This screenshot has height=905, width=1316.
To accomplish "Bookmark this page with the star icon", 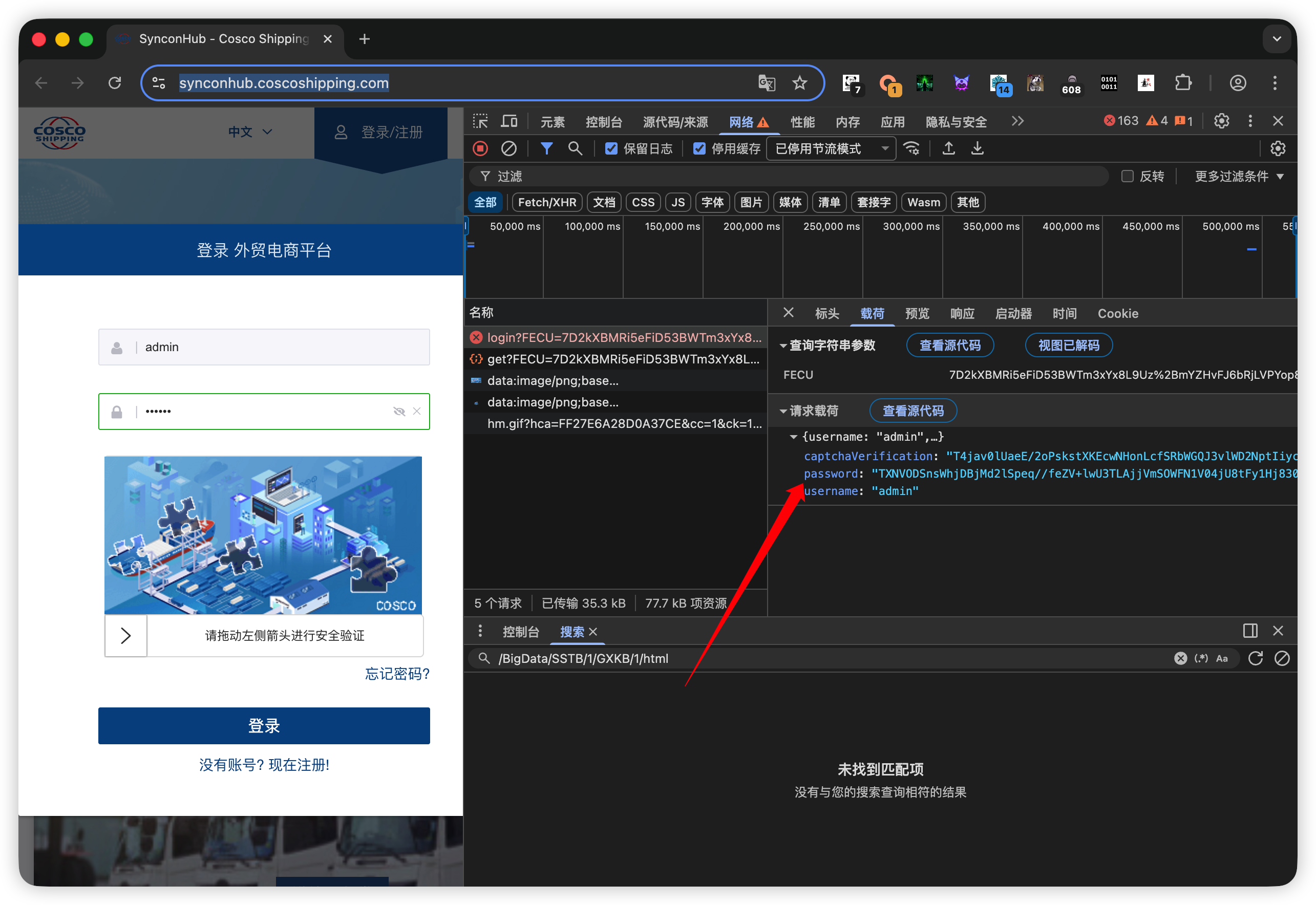I will click(x=800, y=83).
